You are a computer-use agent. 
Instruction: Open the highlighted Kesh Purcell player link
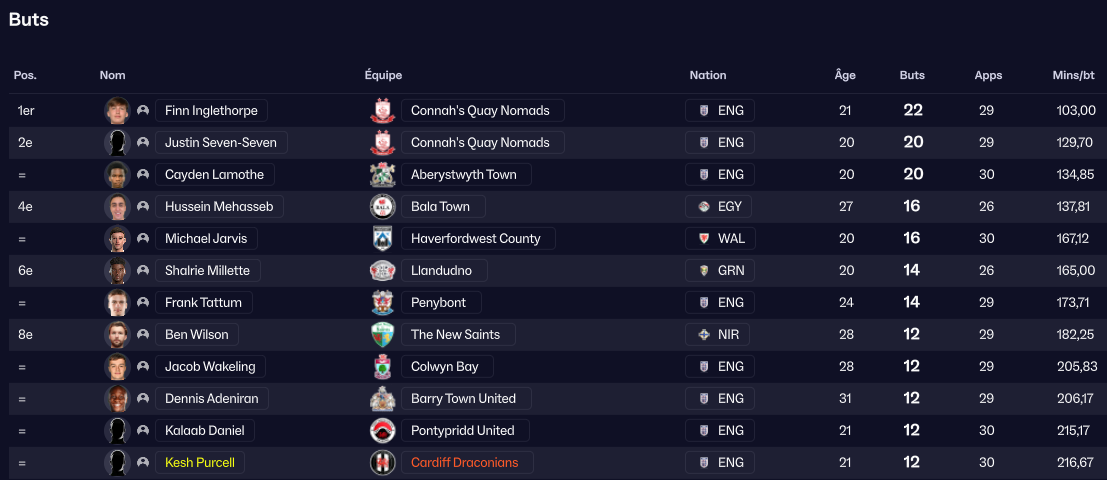click(199, 463)
